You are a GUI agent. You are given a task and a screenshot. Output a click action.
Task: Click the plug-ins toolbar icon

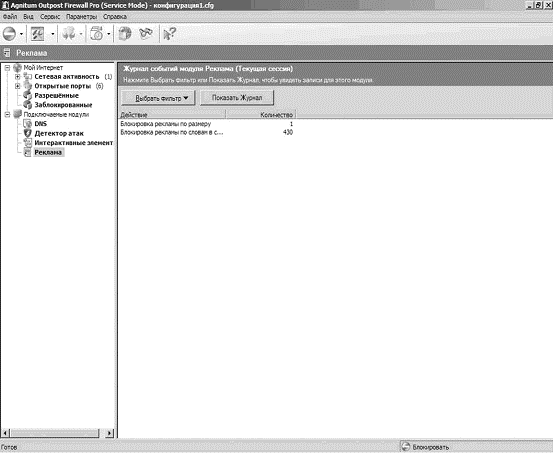[x=68, y=34]
